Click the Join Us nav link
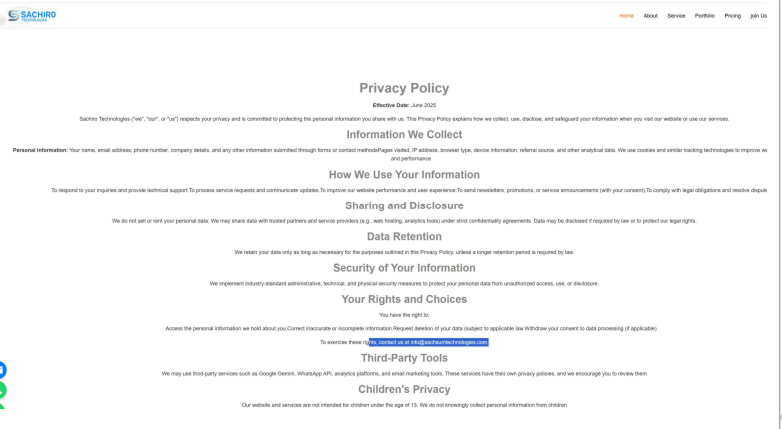 click(759, 16)
